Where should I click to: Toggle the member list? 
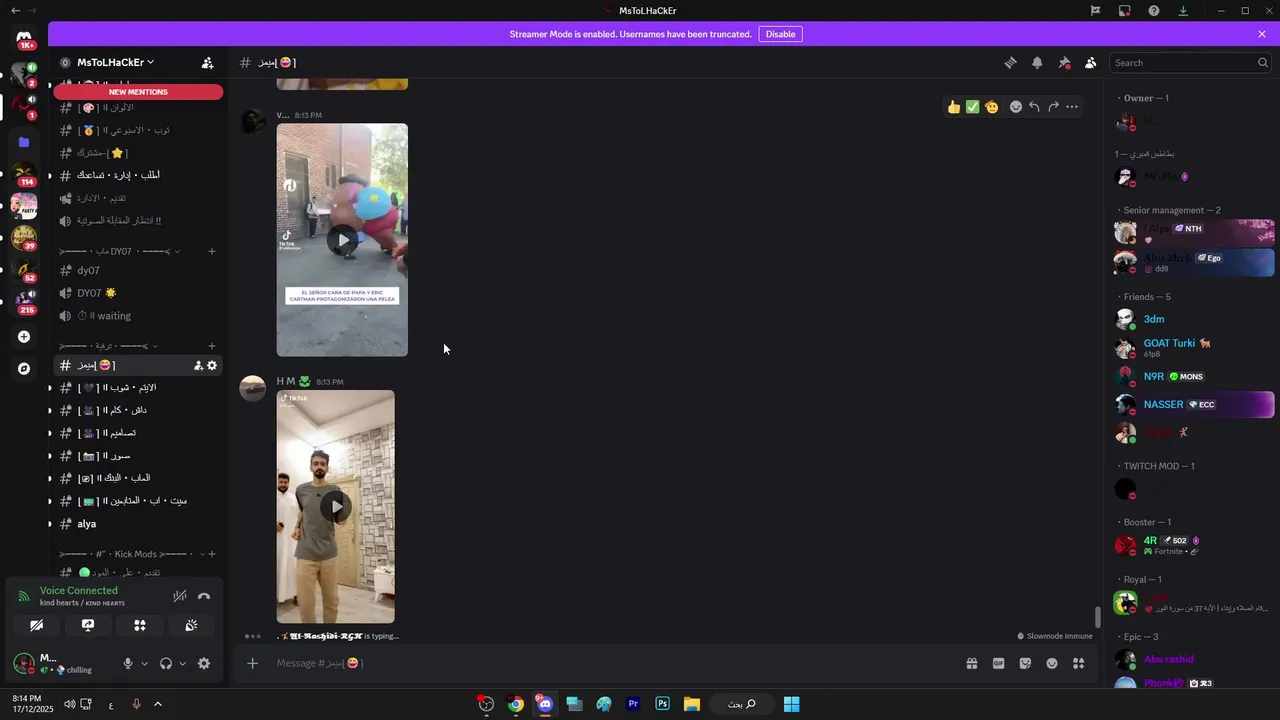tap(1091, 62)
